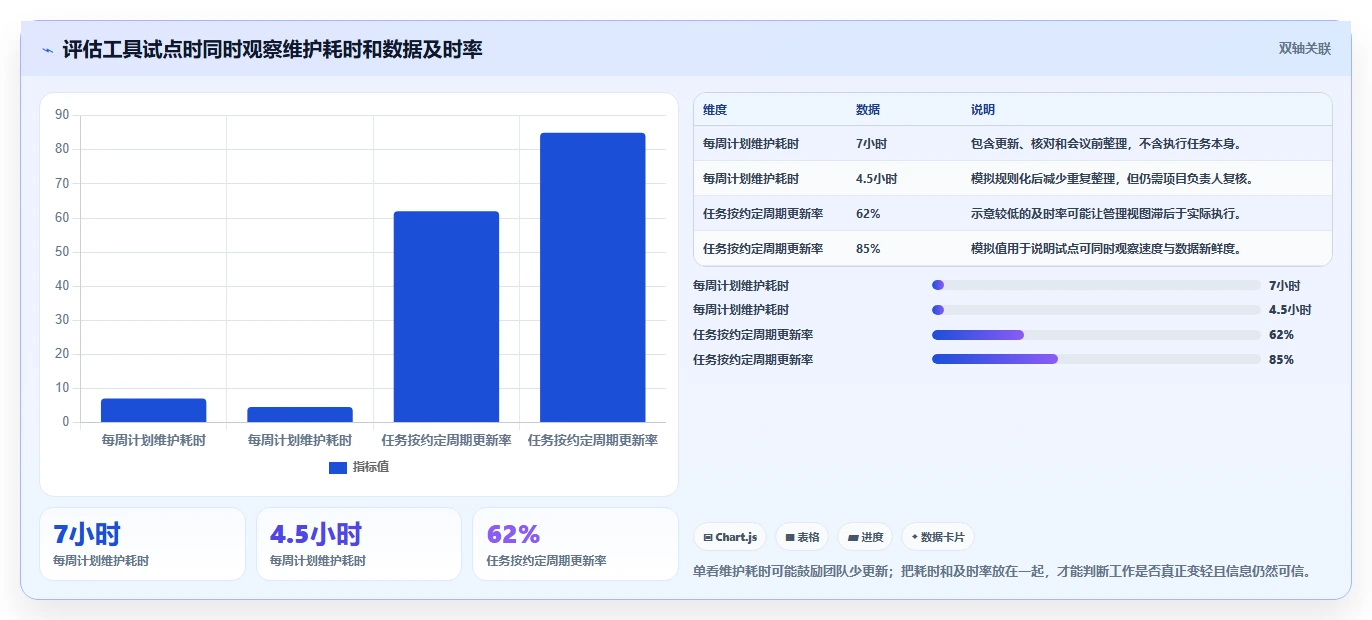Image resolution: width=1372 pixels, height=620 pixels.
Task: Click the progress bar labeled 7小时
Action: tap(1096, 285)
